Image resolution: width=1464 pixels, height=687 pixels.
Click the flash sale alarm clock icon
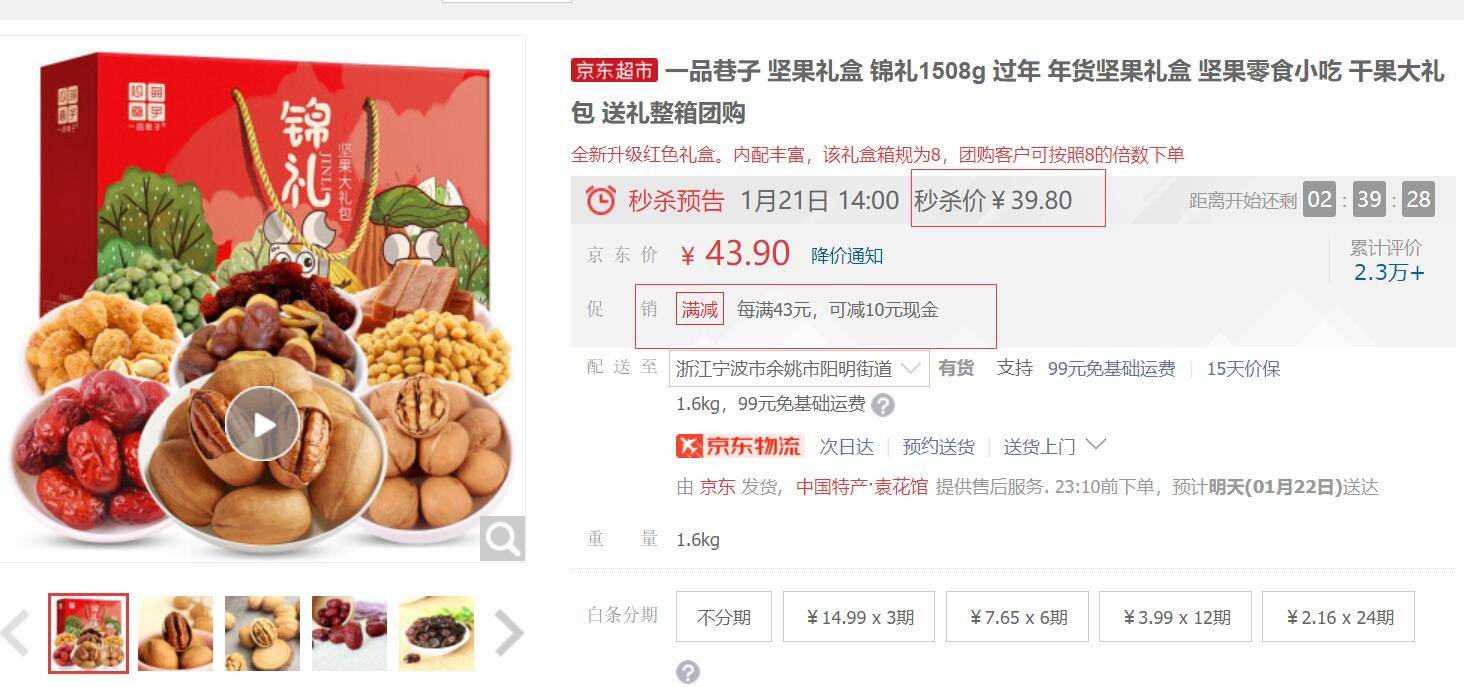pos(601,200)
